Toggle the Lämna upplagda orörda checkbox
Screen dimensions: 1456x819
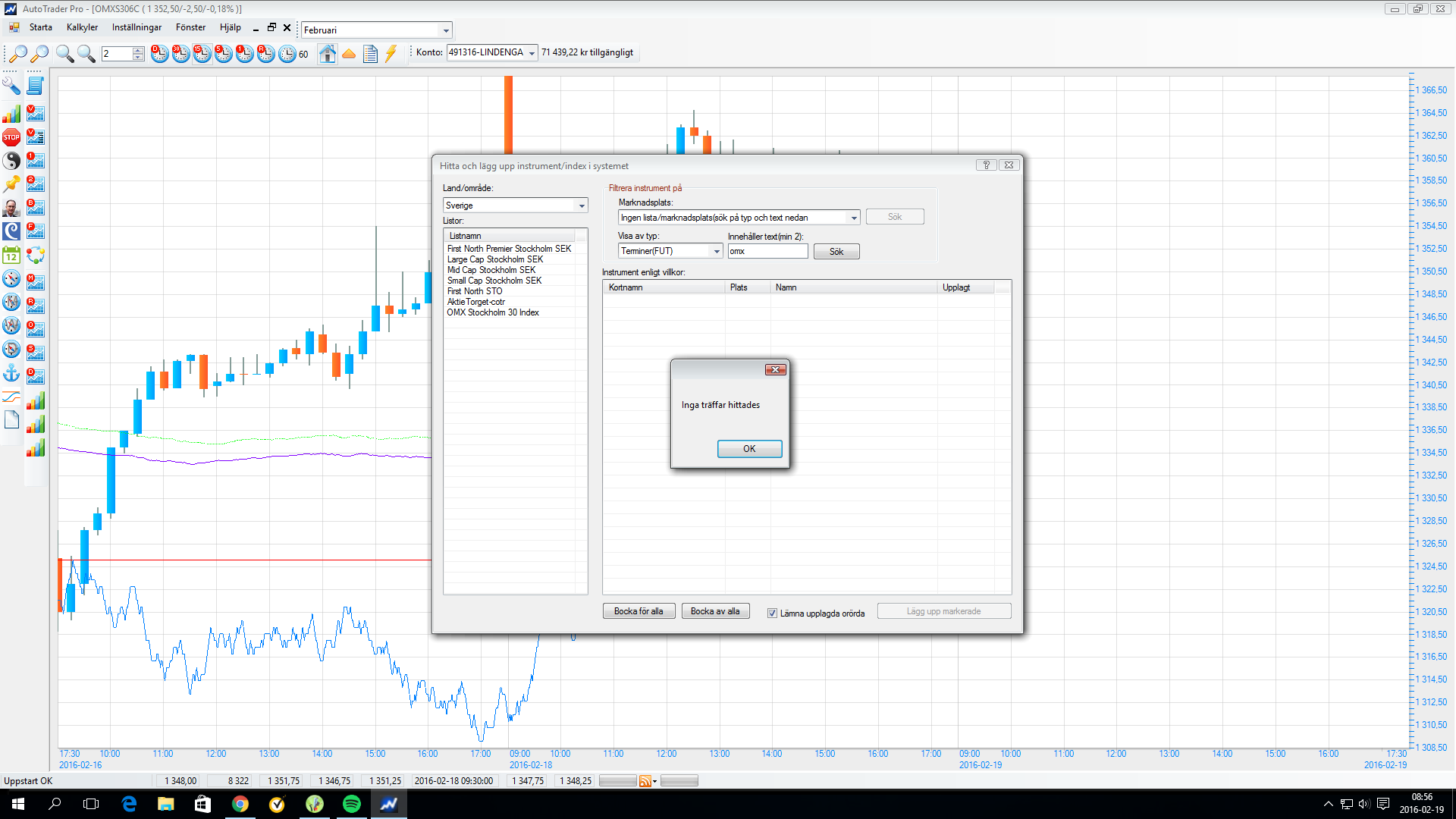pyautogui.click(x=772, y=613)
